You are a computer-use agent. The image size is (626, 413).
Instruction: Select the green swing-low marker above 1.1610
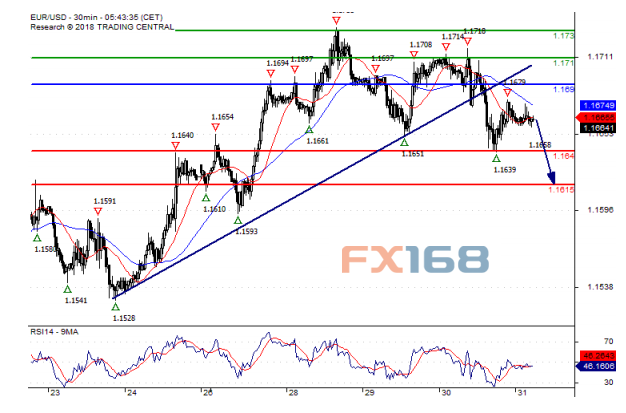click(x=206, y=198)
